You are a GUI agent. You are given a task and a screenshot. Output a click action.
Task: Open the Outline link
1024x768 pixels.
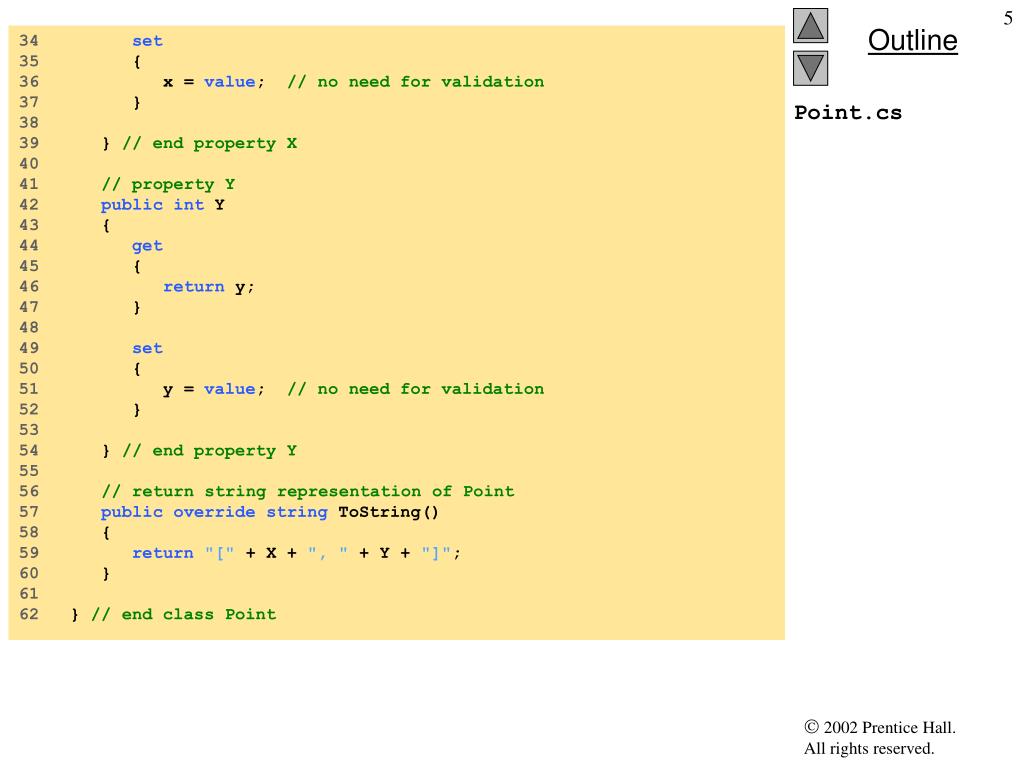pyautogui.click(x=912, y=40)
